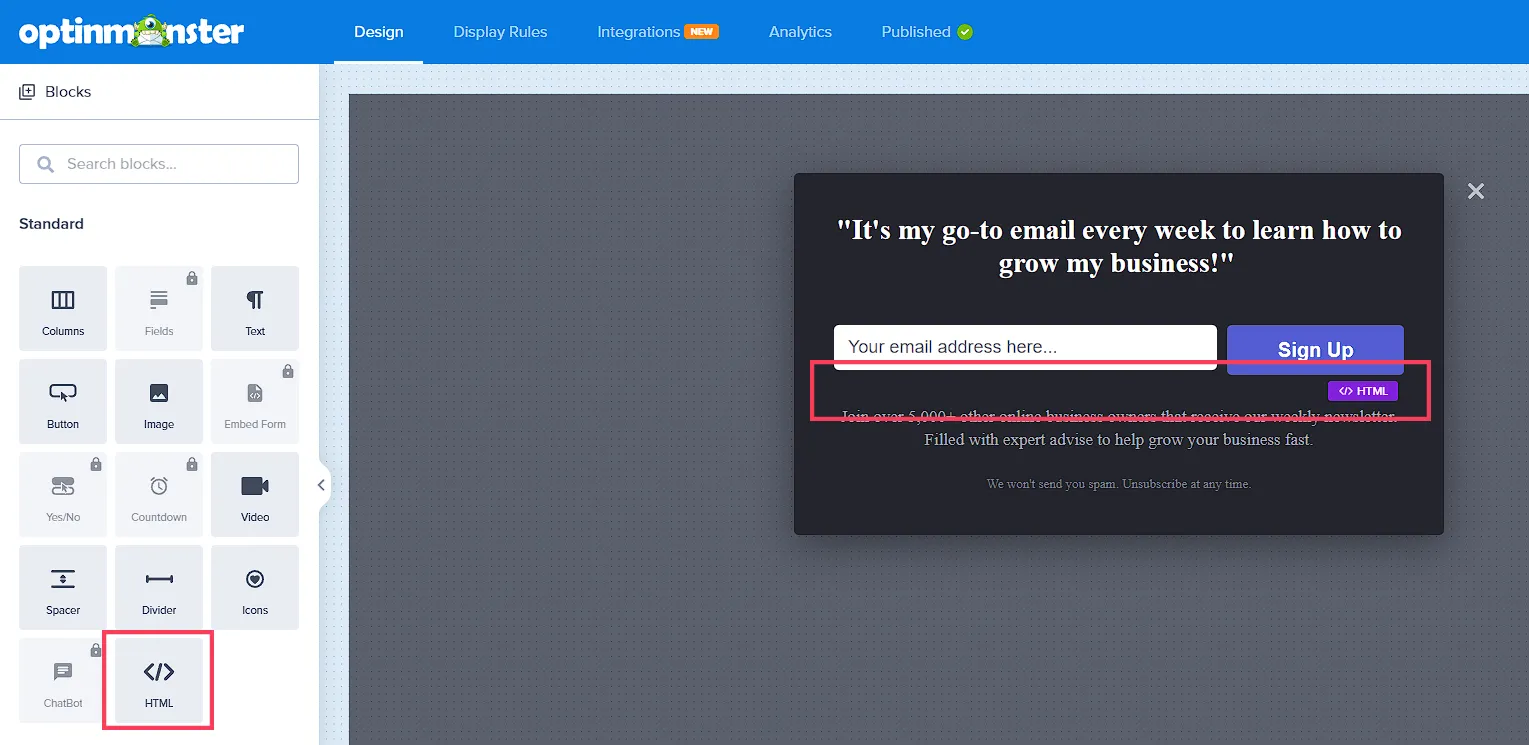
Task: Click the Standard section heading
Action: 51,224
